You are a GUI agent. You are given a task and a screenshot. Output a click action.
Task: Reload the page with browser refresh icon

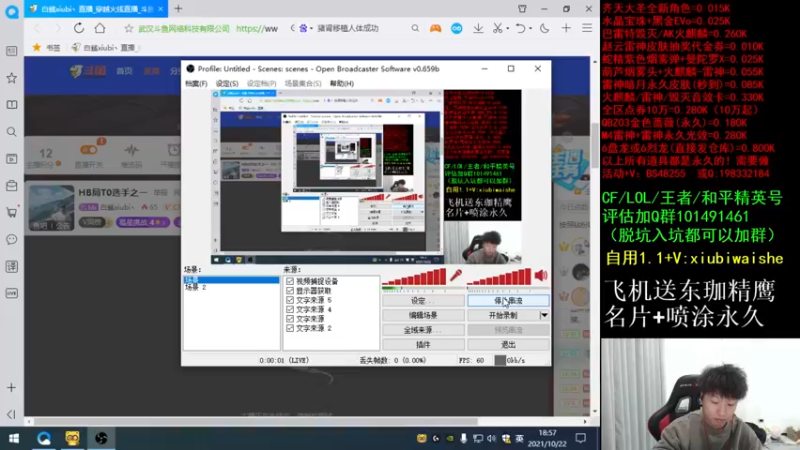tap(79, 28)
